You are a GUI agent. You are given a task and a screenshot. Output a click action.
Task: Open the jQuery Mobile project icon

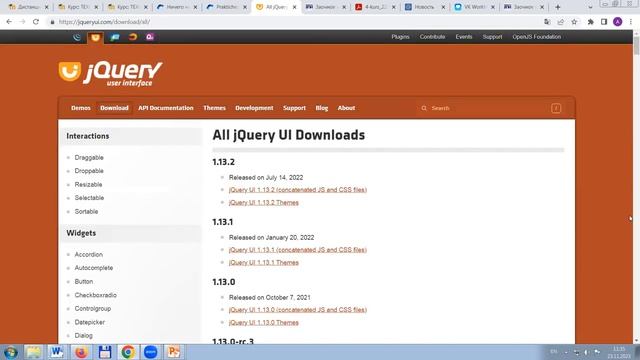click(x=115, y=37)
